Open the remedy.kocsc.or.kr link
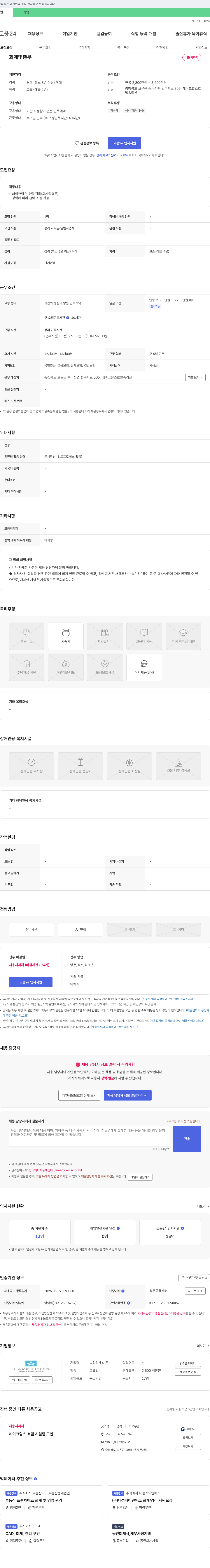This screenshot has height=1568, width=210. (x=55, y=1170)
